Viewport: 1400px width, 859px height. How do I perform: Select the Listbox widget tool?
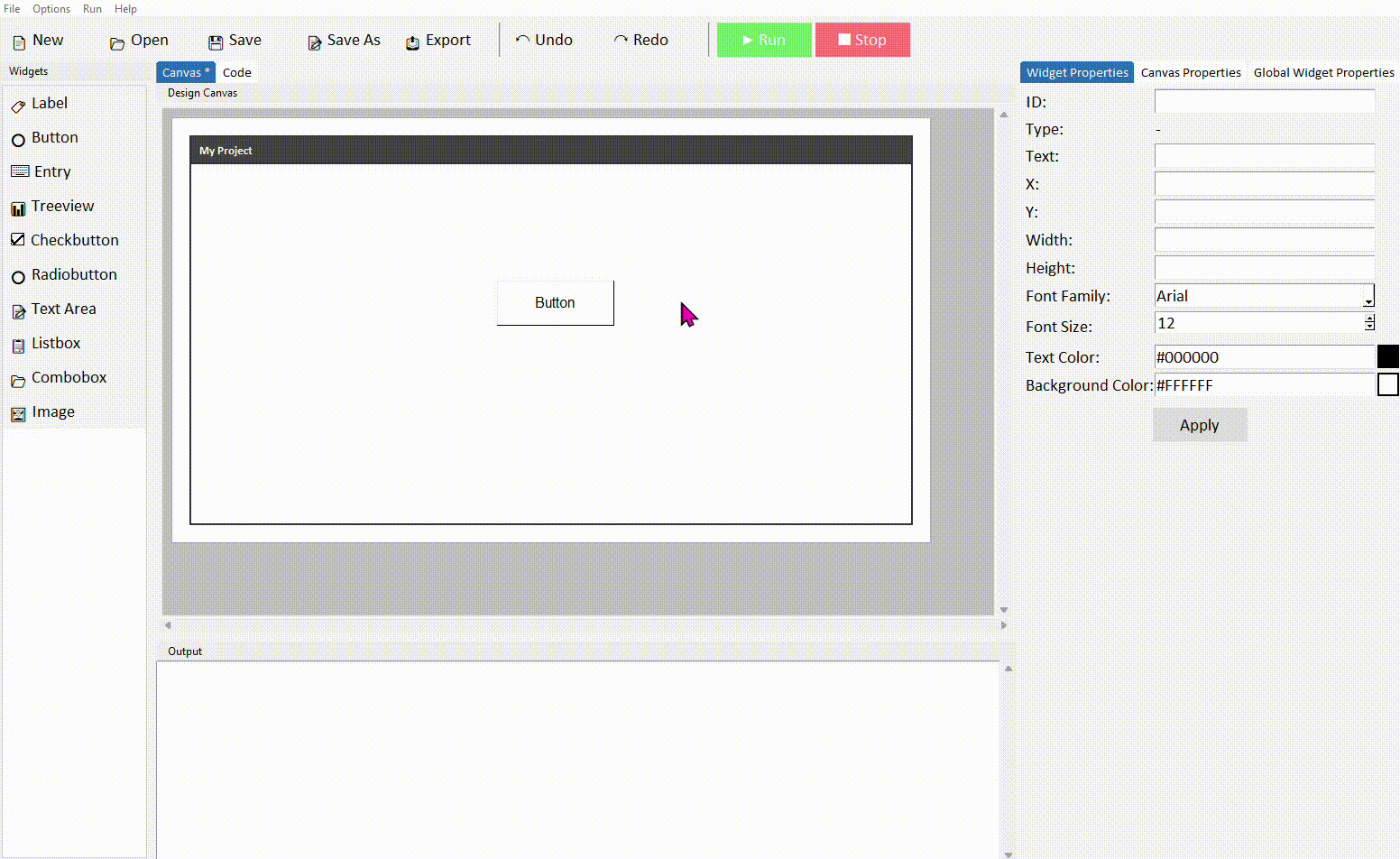point(56,343)
